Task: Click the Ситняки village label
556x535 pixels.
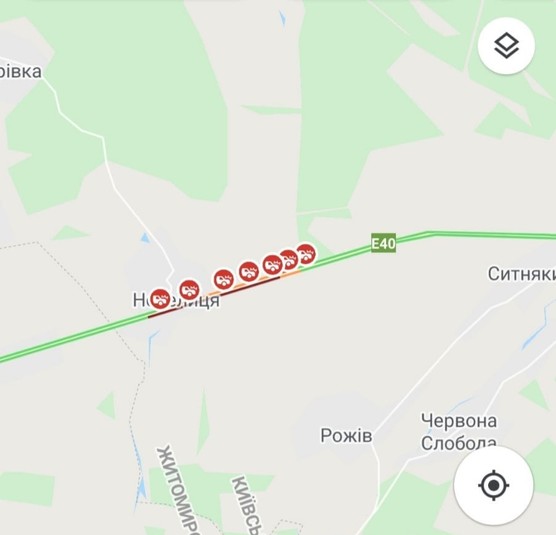Action: pyautogui.click(x=522, y=274)
